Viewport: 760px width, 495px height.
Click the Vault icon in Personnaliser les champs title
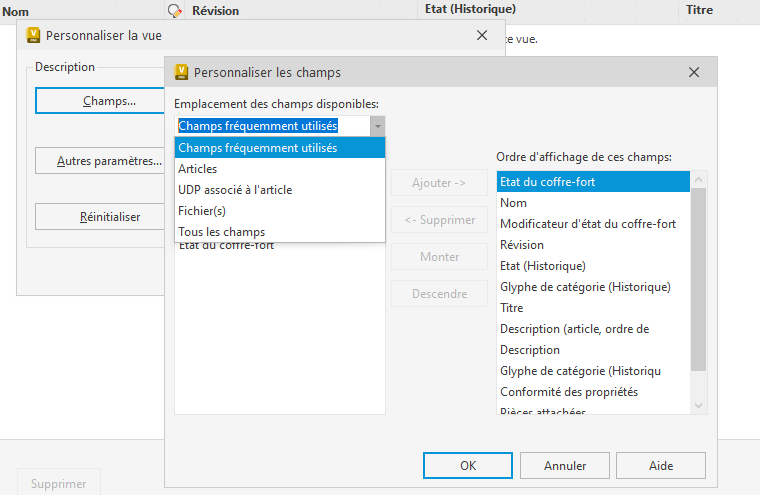tap(181, 72)
